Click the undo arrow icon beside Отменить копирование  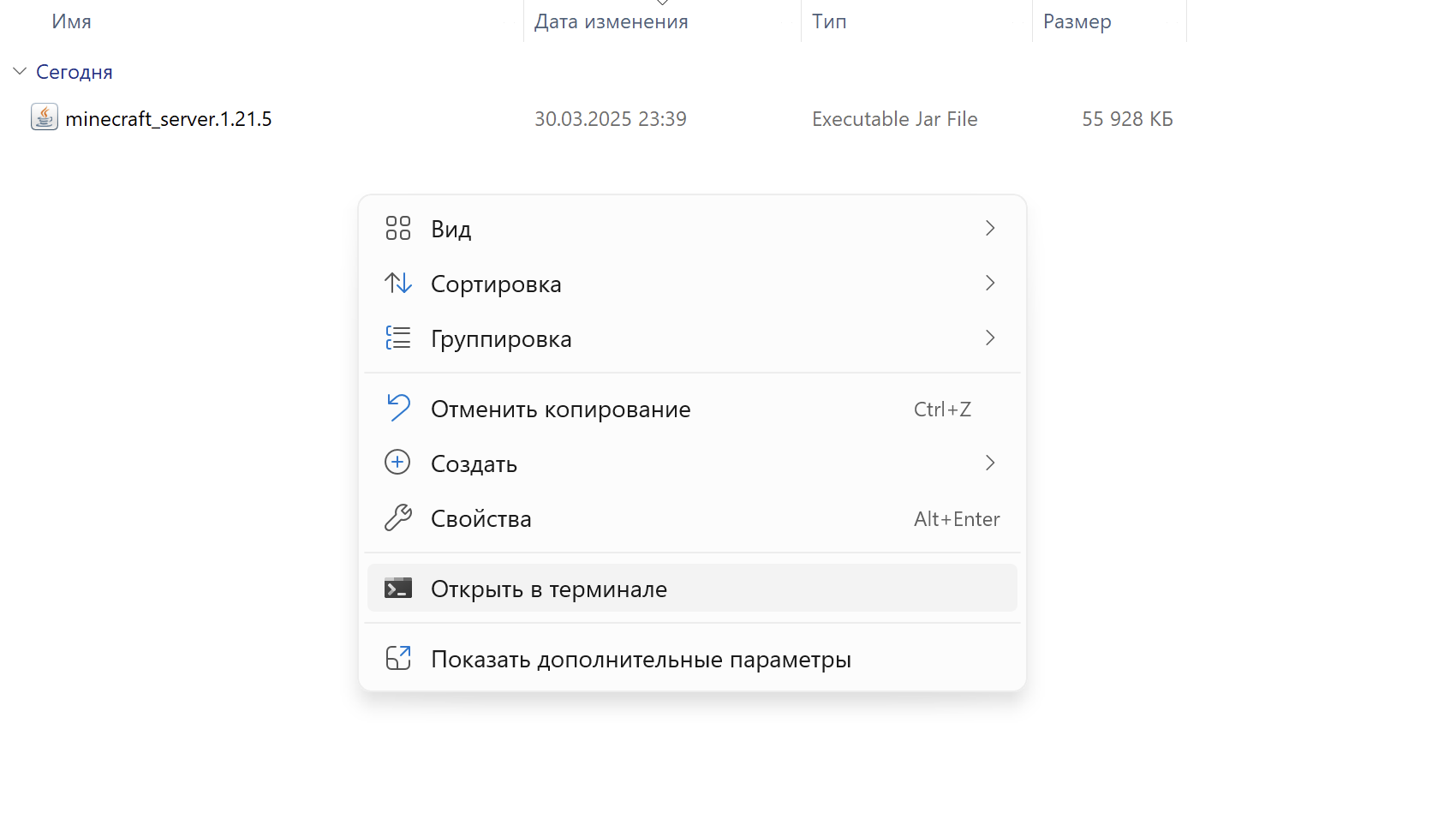398,408
